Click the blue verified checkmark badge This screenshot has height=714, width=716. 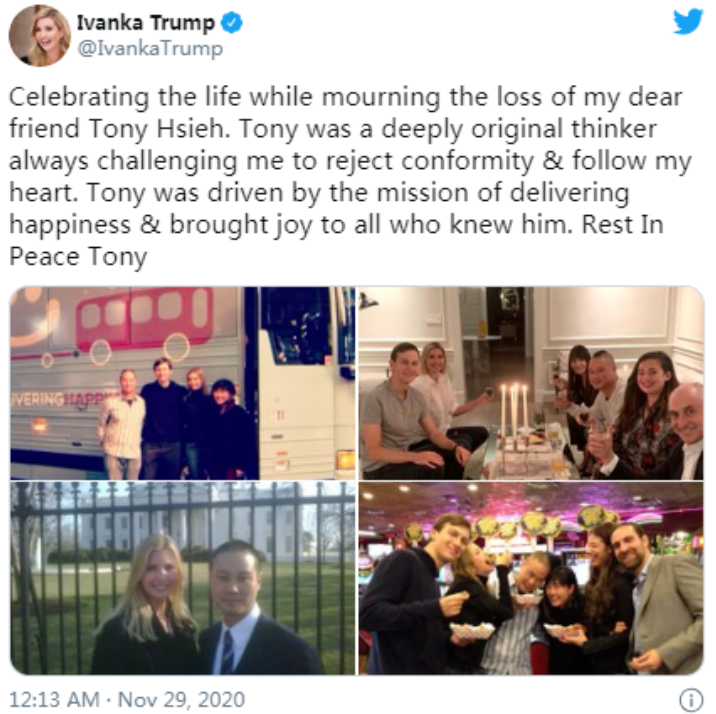pyautogui.click(x=232, y=23)
